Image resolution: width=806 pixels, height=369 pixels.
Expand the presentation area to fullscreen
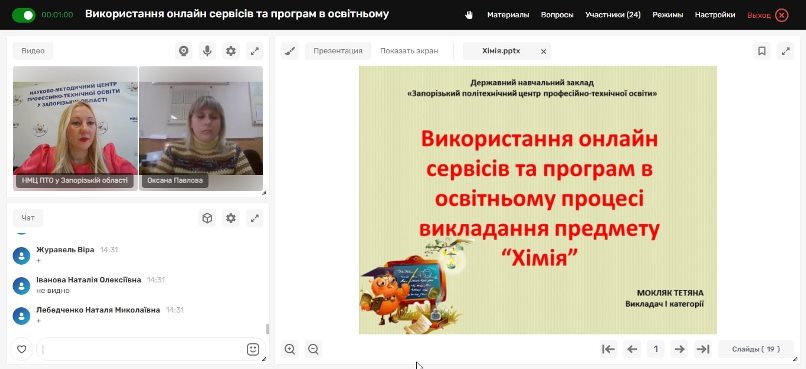click(x=785, y=51)
